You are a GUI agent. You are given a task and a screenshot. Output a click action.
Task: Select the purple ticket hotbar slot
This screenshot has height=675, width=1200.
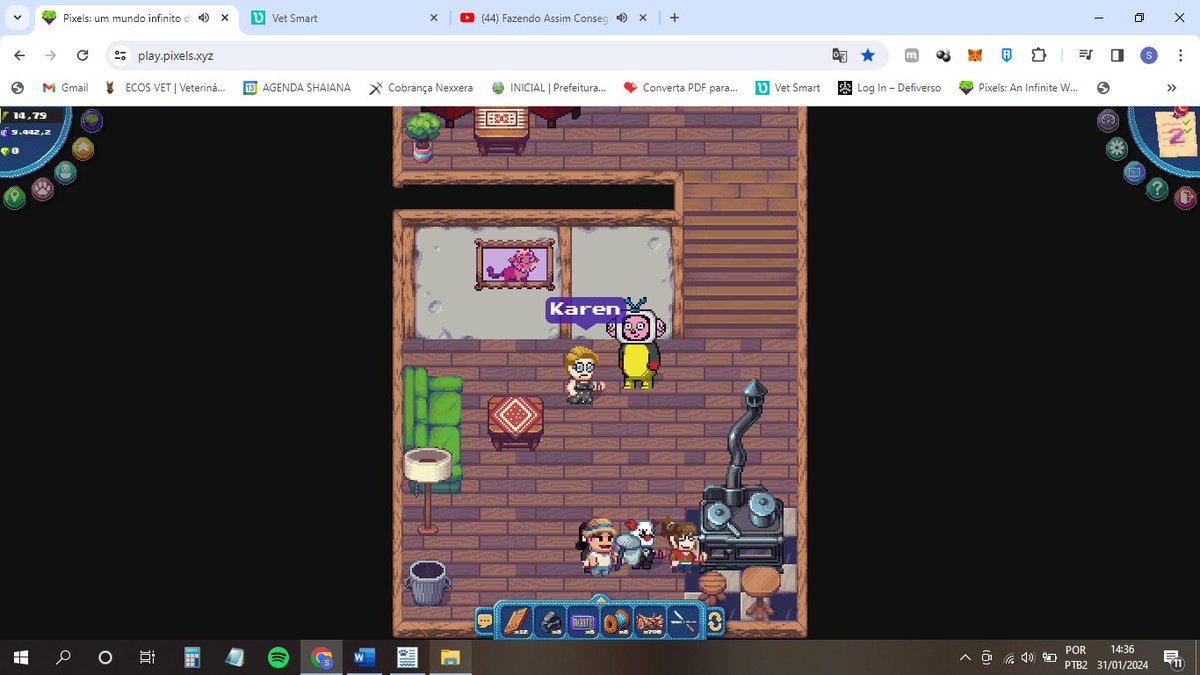[x=584, y=622]
